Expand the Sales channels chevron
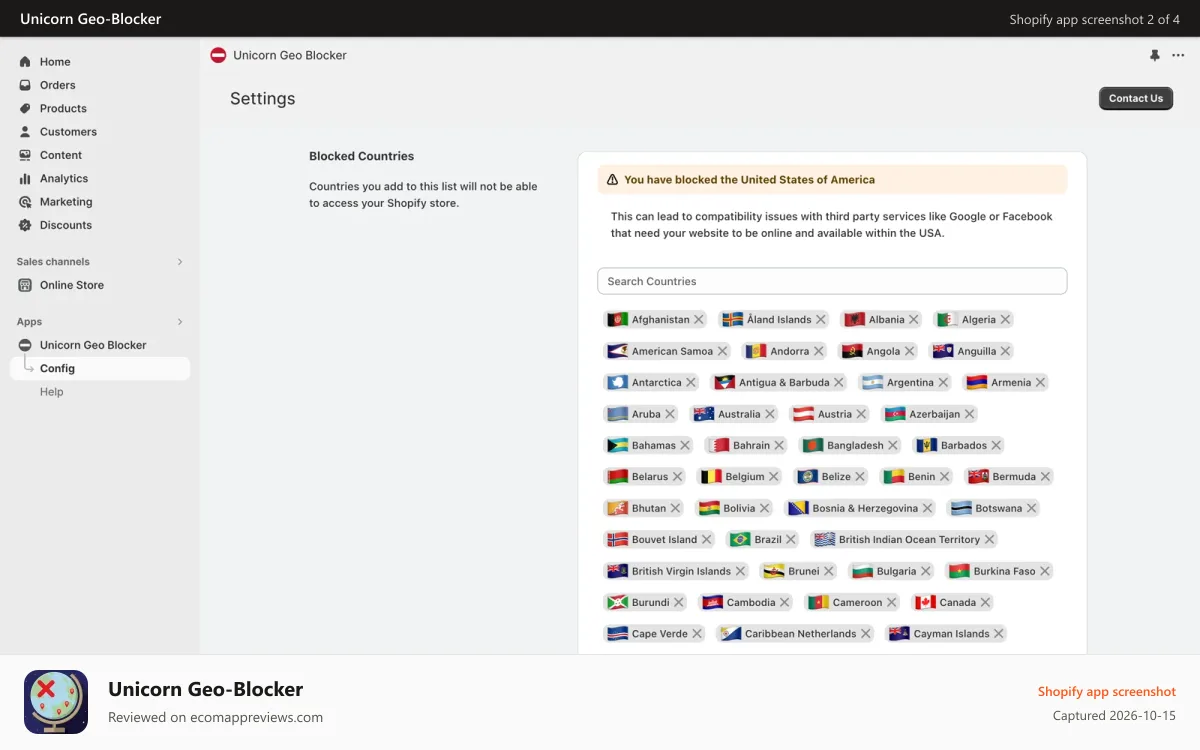This screenshot has height=750, width=1200. (180, 262)
